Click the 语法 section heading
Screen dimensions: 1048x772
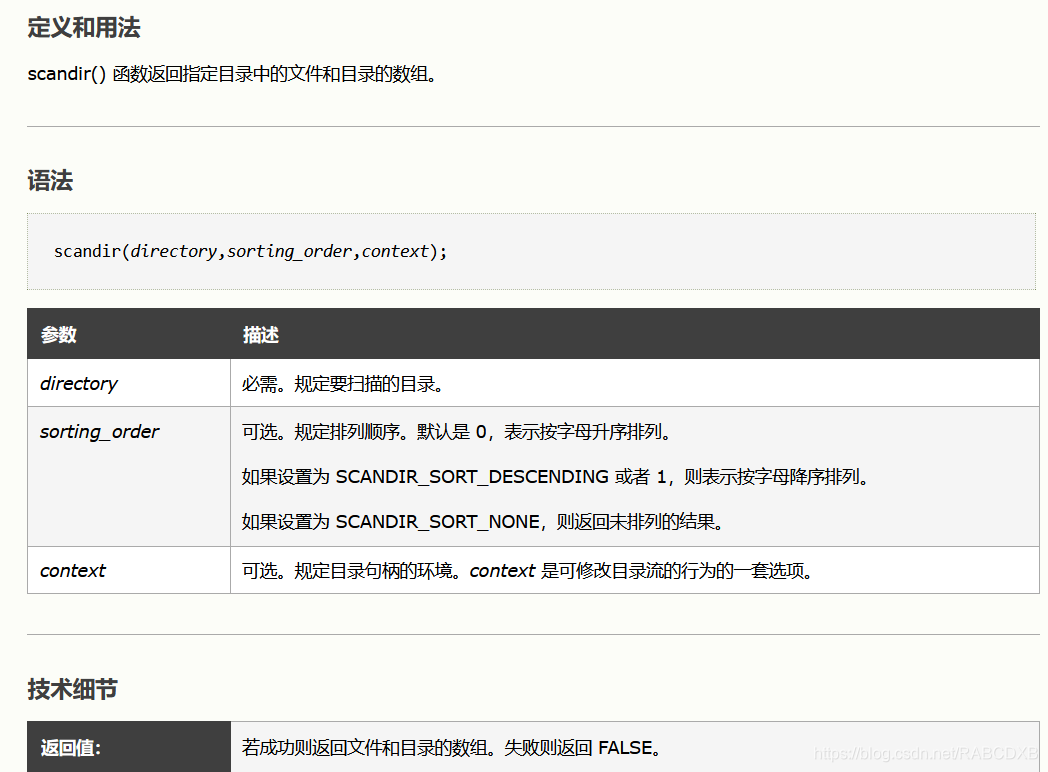click(50, 180)
